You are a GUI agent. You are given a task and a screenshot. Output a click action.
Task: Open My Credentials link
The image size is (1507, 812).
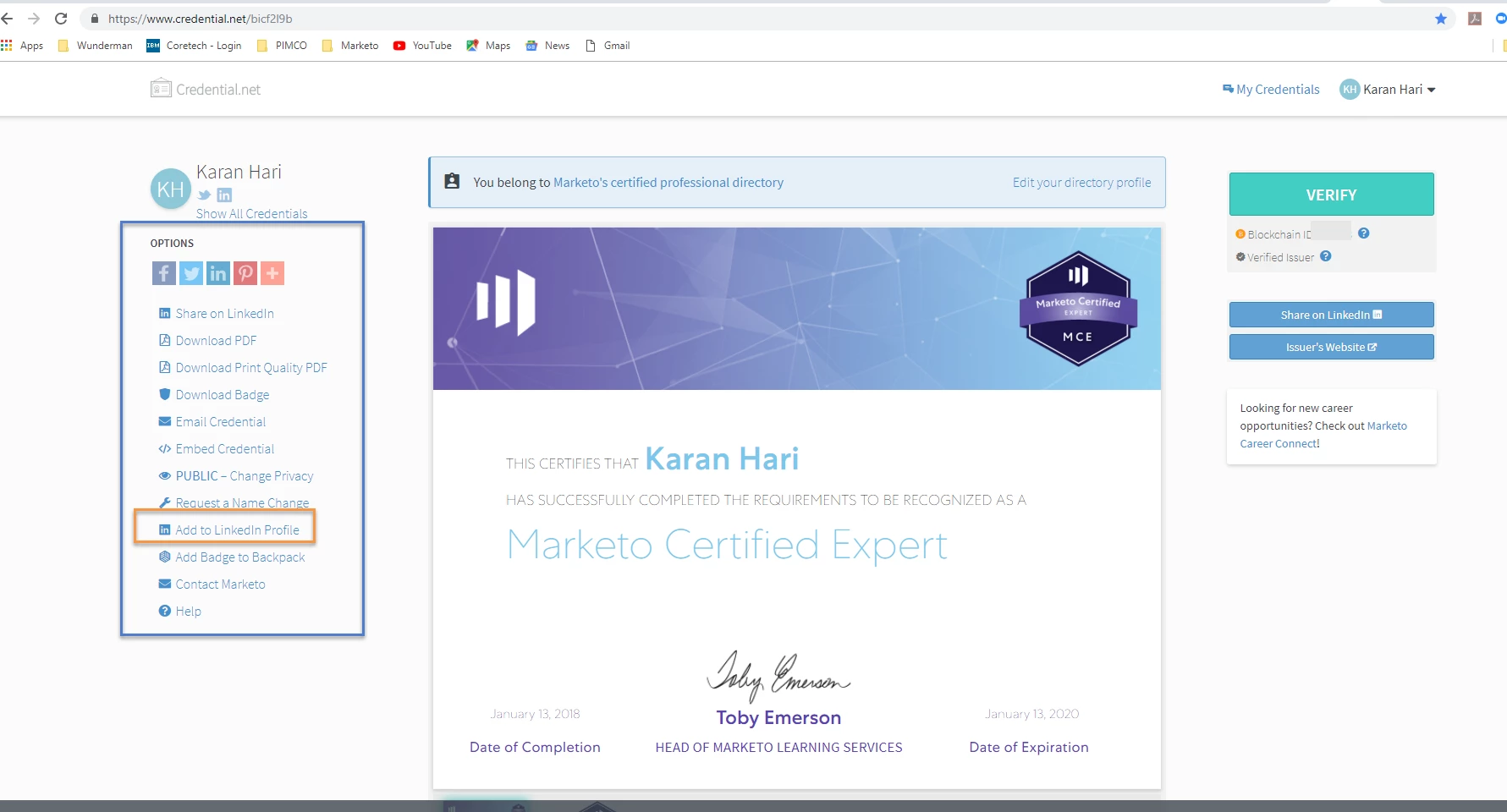click(1271, 89)
